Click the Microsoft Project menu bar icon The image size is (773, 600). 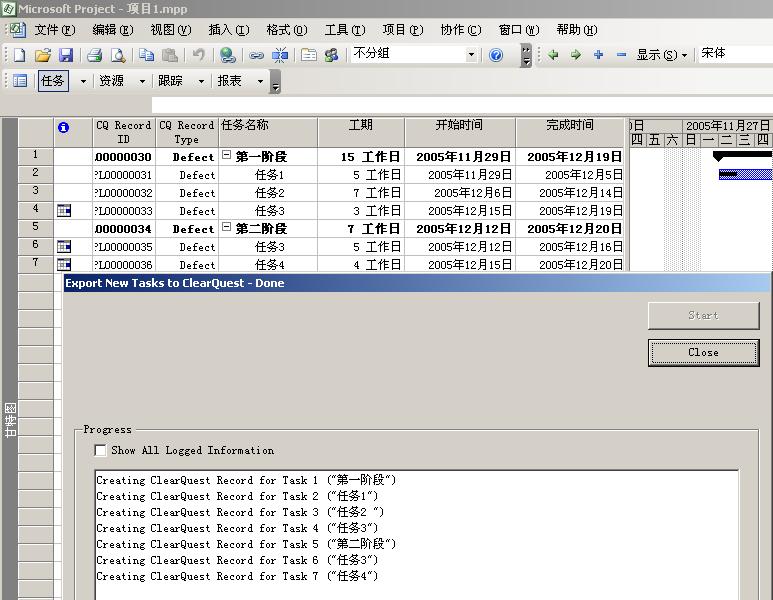(17, 30)
